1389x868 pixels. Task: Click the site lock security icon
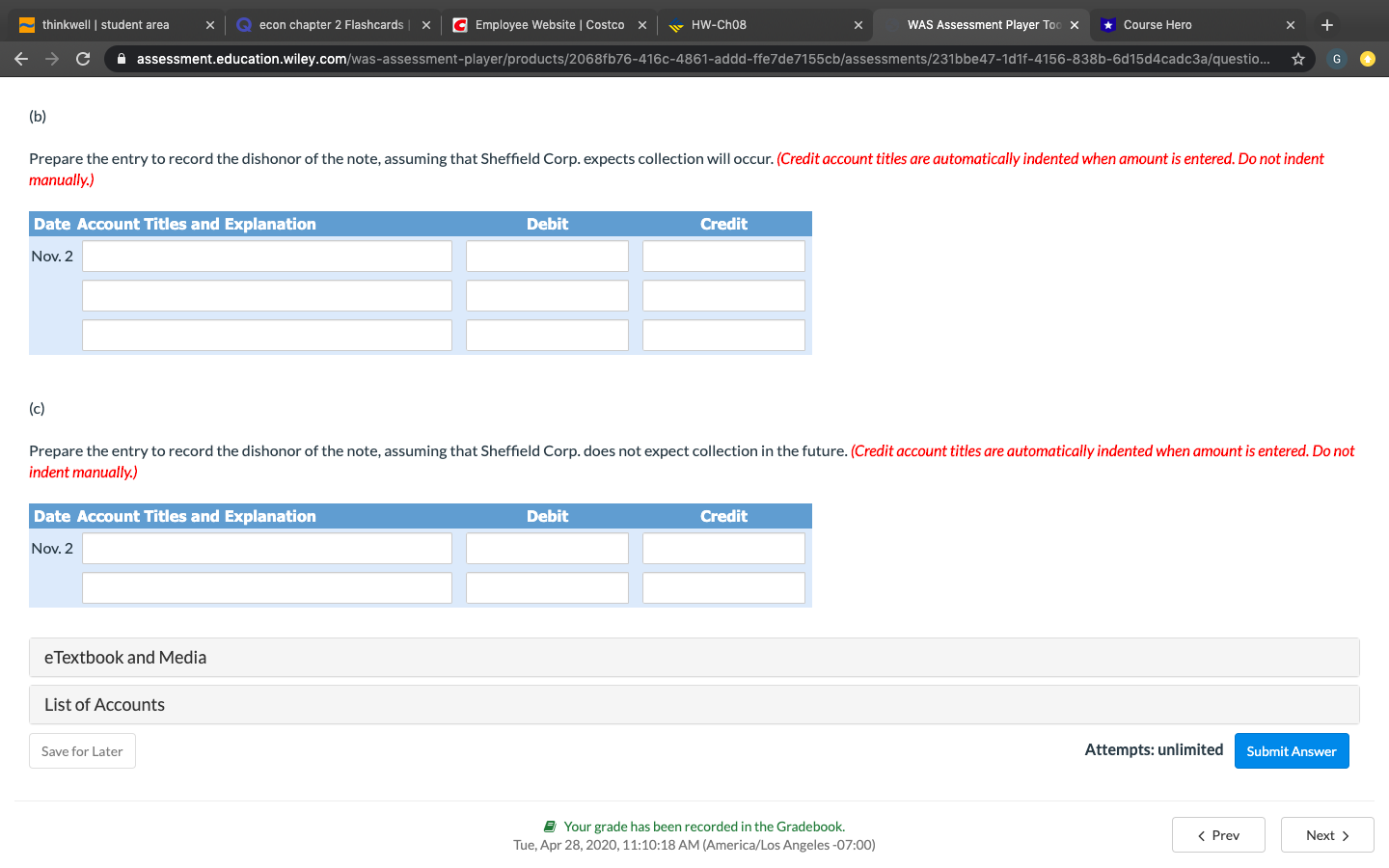122,59
